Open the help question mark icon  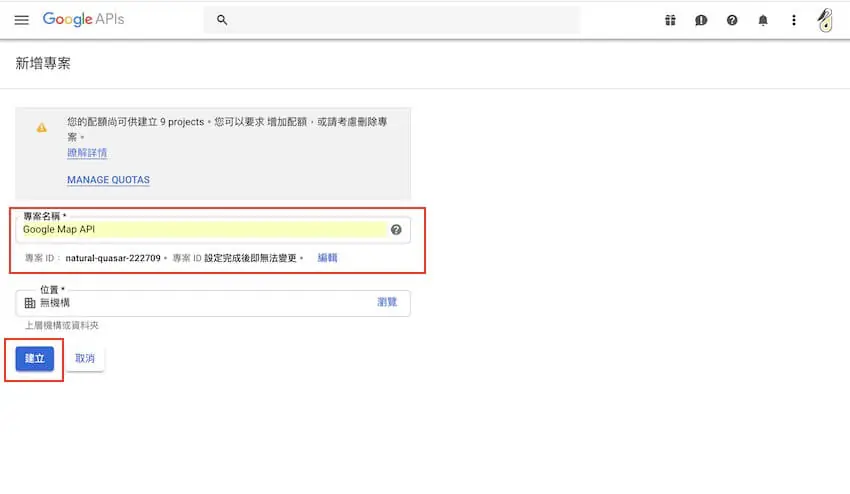pyautogui.click(x=732, y=20)
